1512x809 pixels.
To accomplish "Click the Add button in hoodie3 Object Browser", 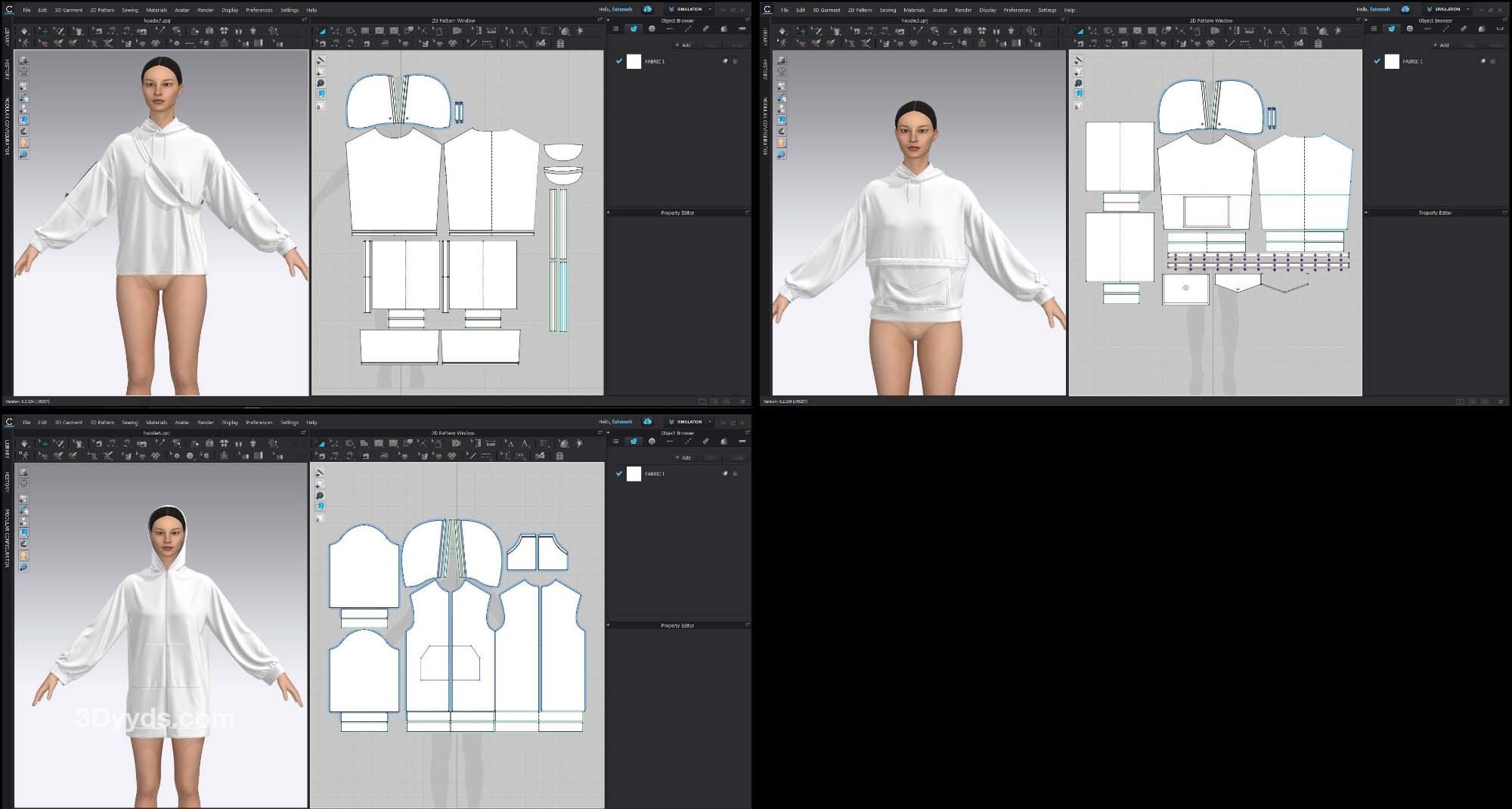I will coord(1442,45).
